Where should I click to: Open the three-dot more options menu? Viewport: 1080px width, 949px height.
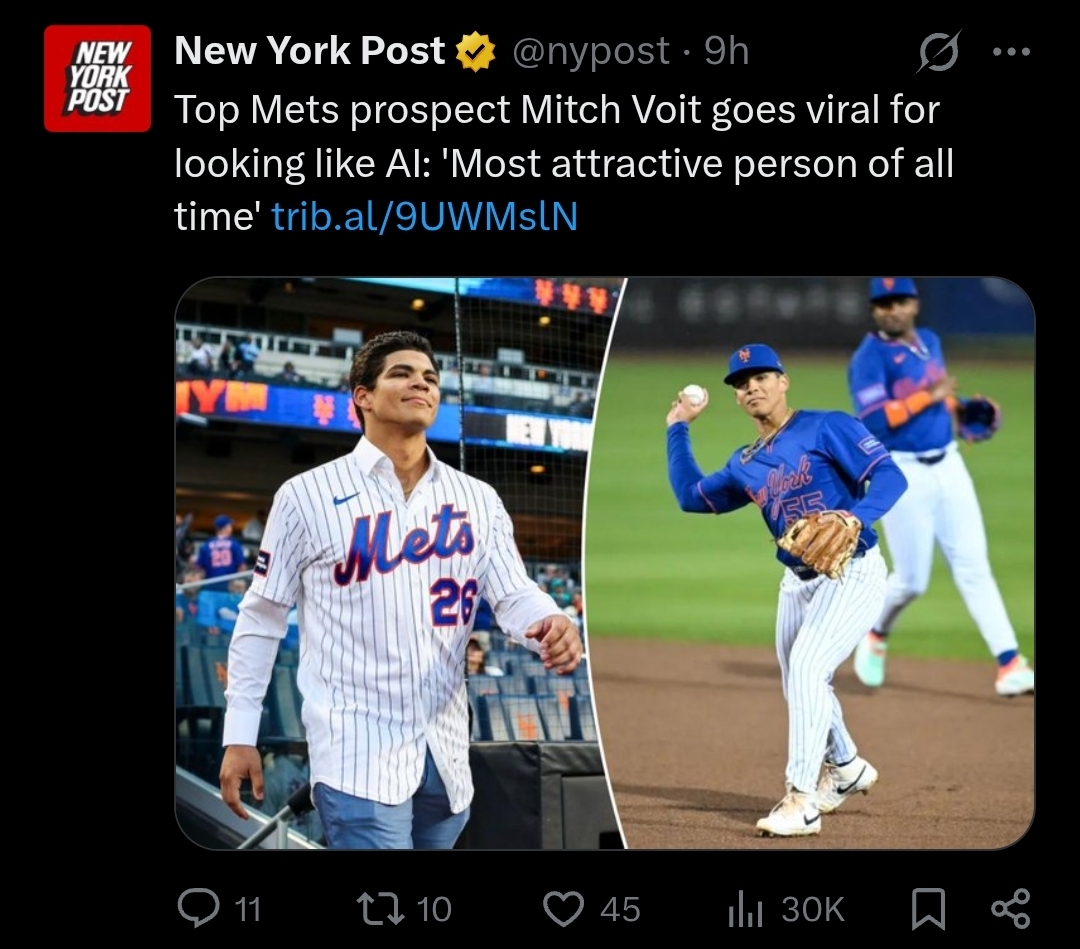point(1011,51)
